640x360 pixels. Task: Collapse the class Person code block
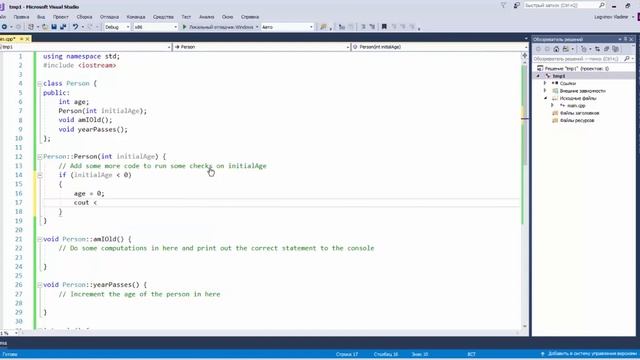click(40, 84)
